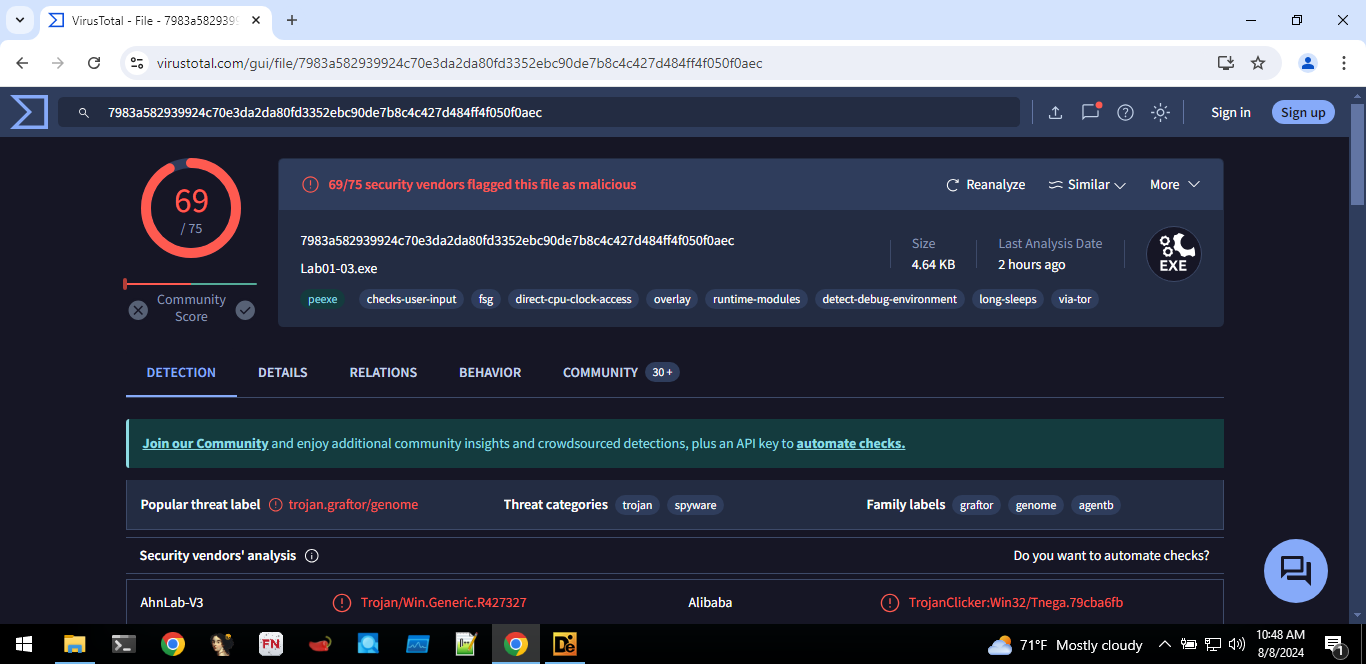Click the via-tor tag
Viewport: 1366px width, 664px height.
pyautogui.click(x=1075, y=299)
